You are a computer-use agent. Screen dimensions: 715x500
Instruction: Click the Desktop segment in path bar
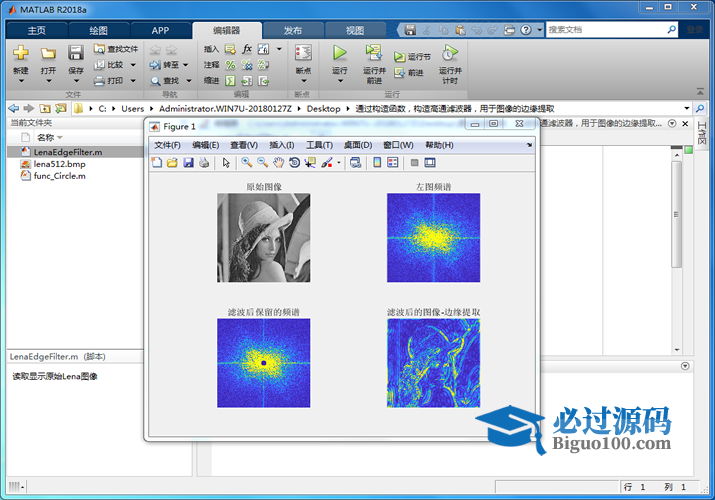[x=323, y=108]
